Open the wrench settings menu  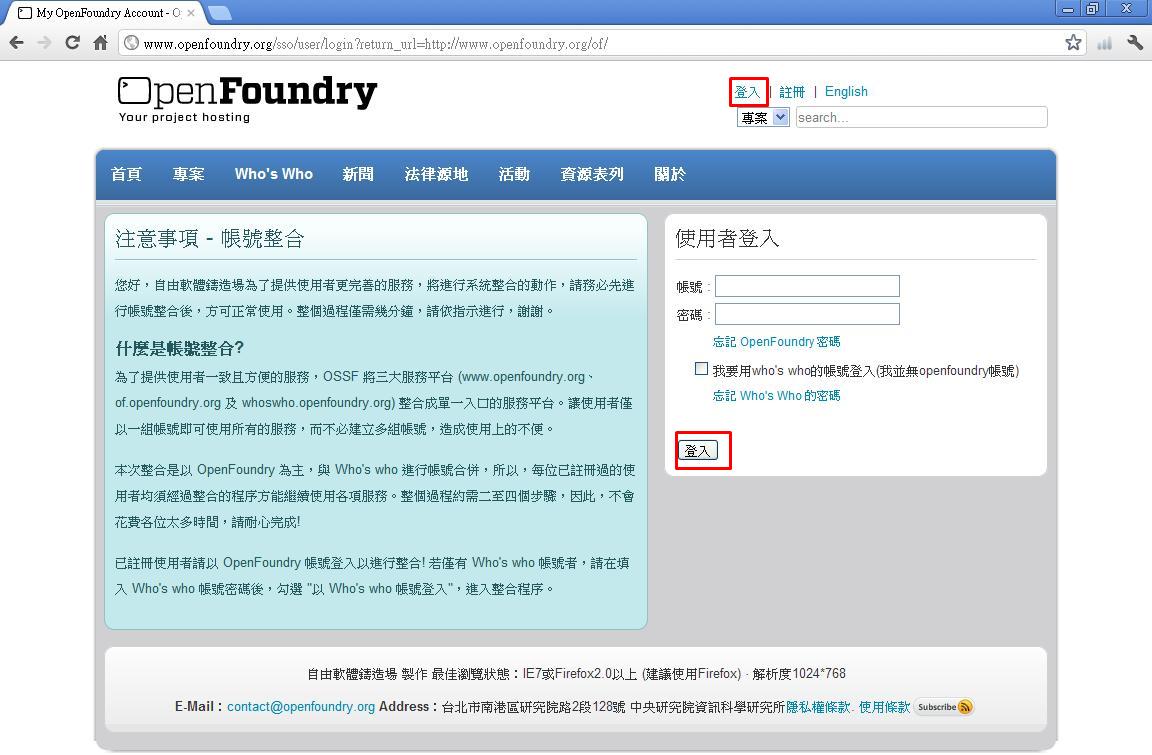point(1135,43)
